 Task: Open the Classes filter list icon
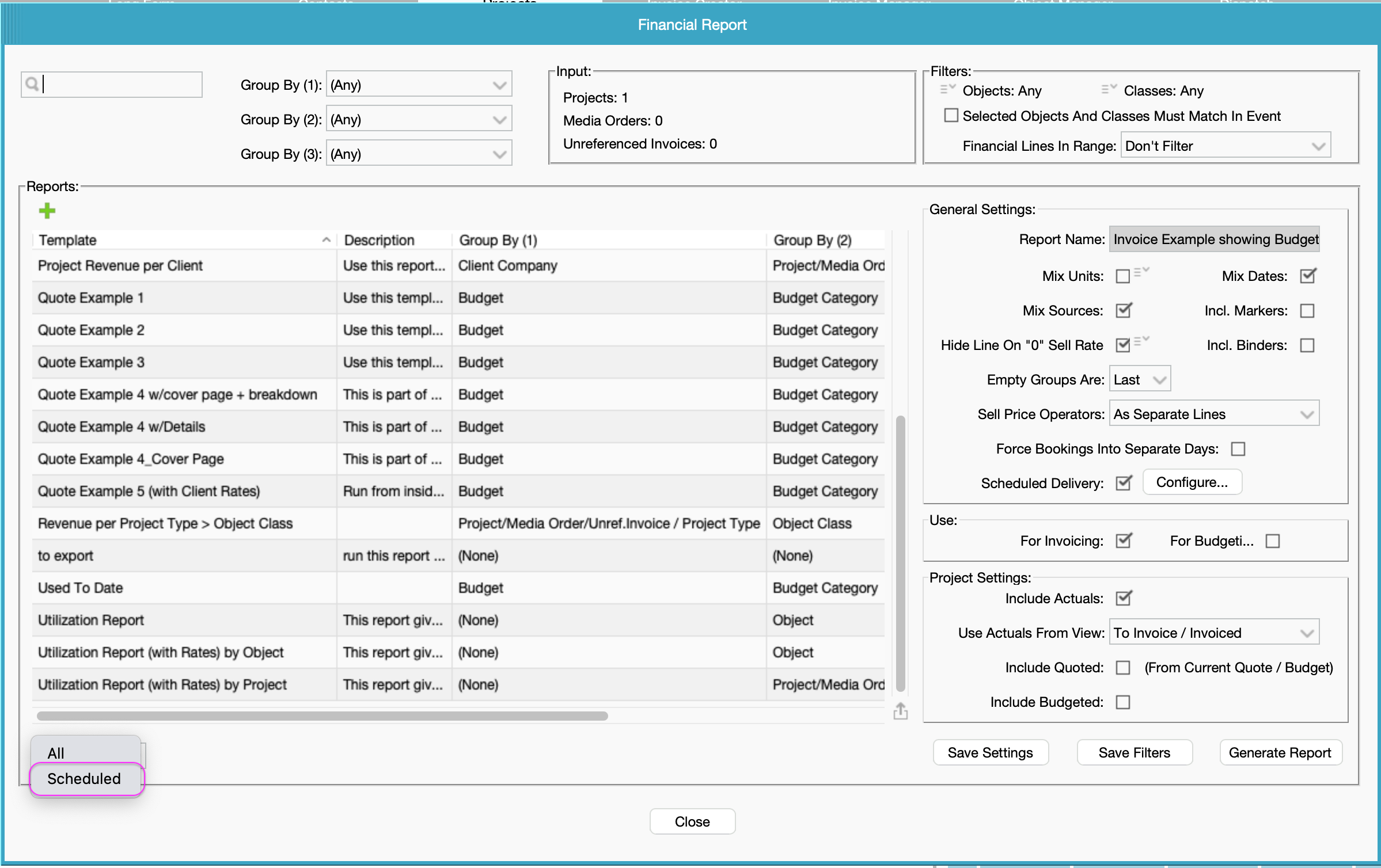coord(1109,89)
